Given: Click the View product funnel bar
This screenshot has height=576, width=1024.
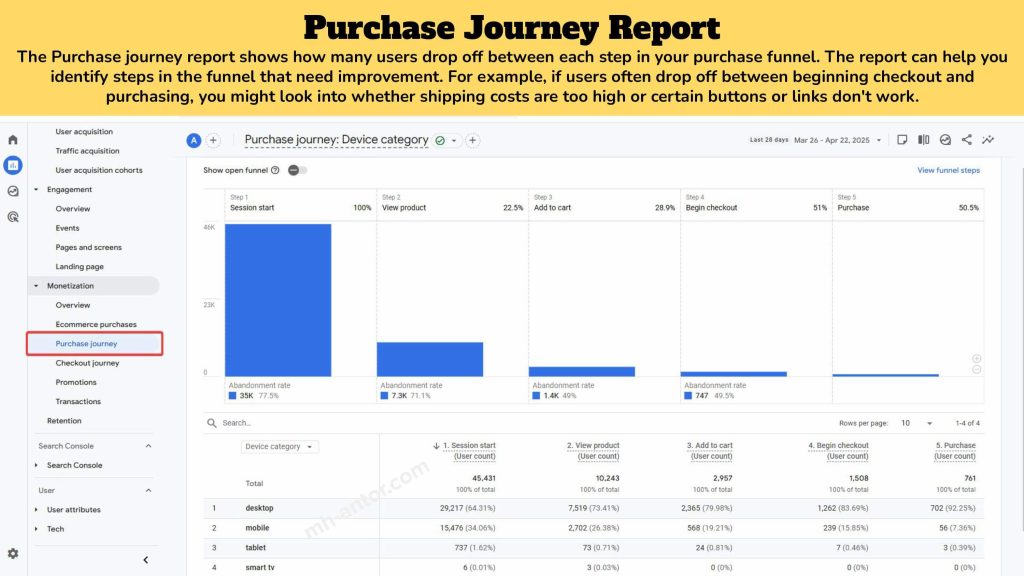Looking at the screenshot, I should point(430,359).
